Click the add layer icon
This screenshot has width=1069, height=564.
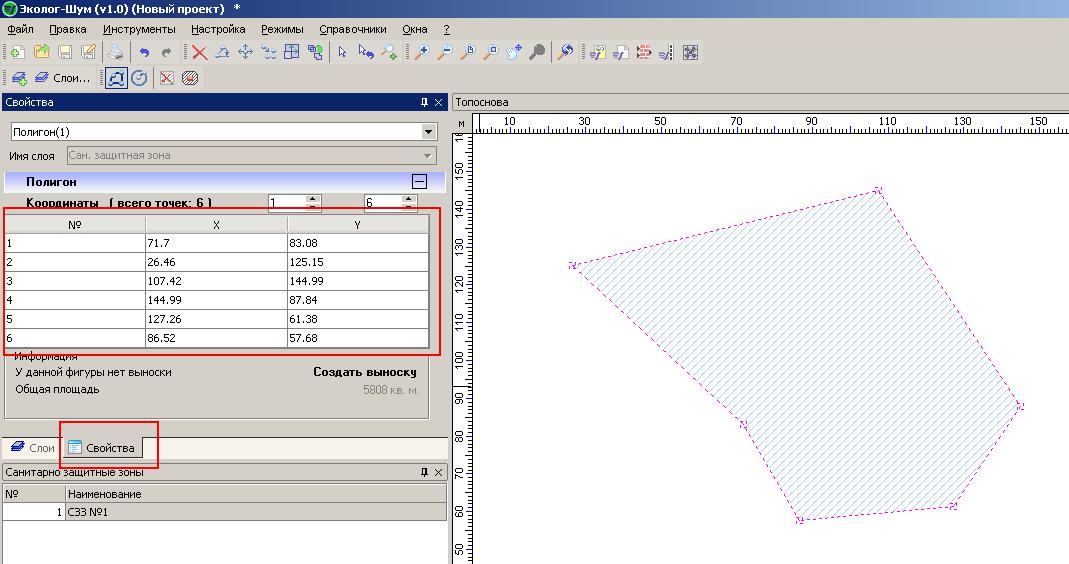19,78
